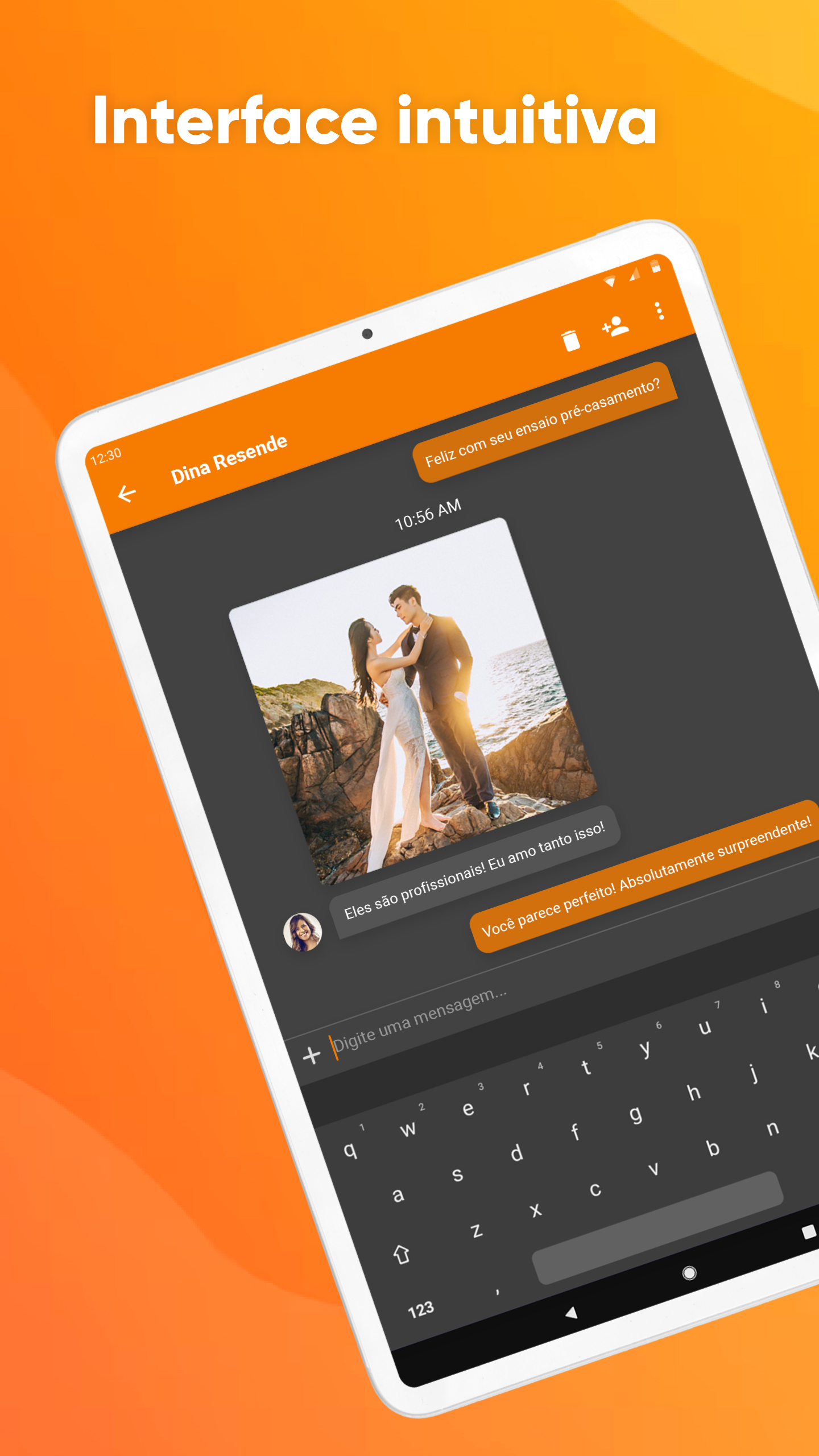Tap the 't' key
Image resolution: width=819 pixels, height=1456 pixels.
(586, 1067)
